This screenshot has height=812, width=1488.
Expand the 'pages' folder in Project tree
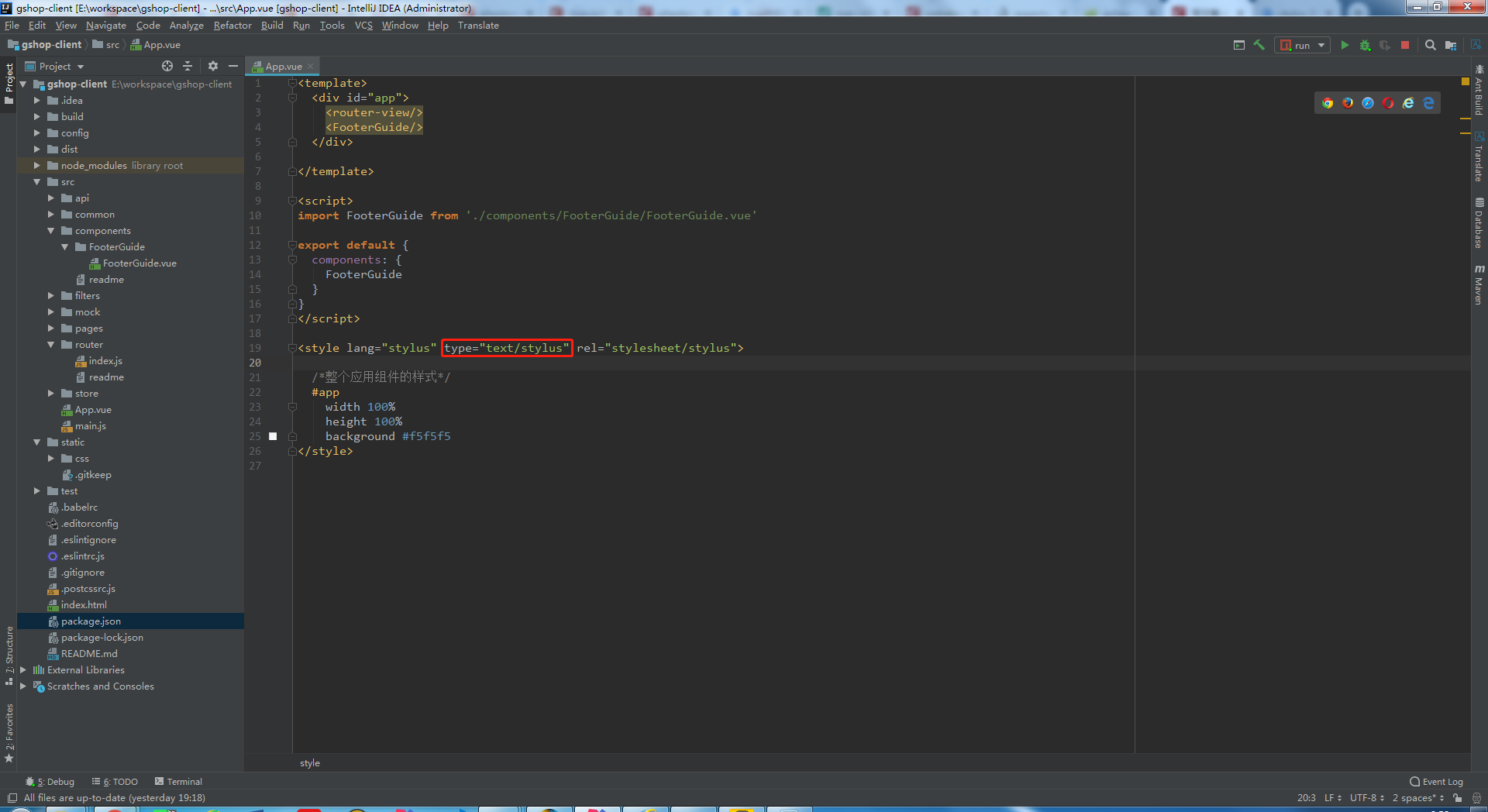coord(50,328)
